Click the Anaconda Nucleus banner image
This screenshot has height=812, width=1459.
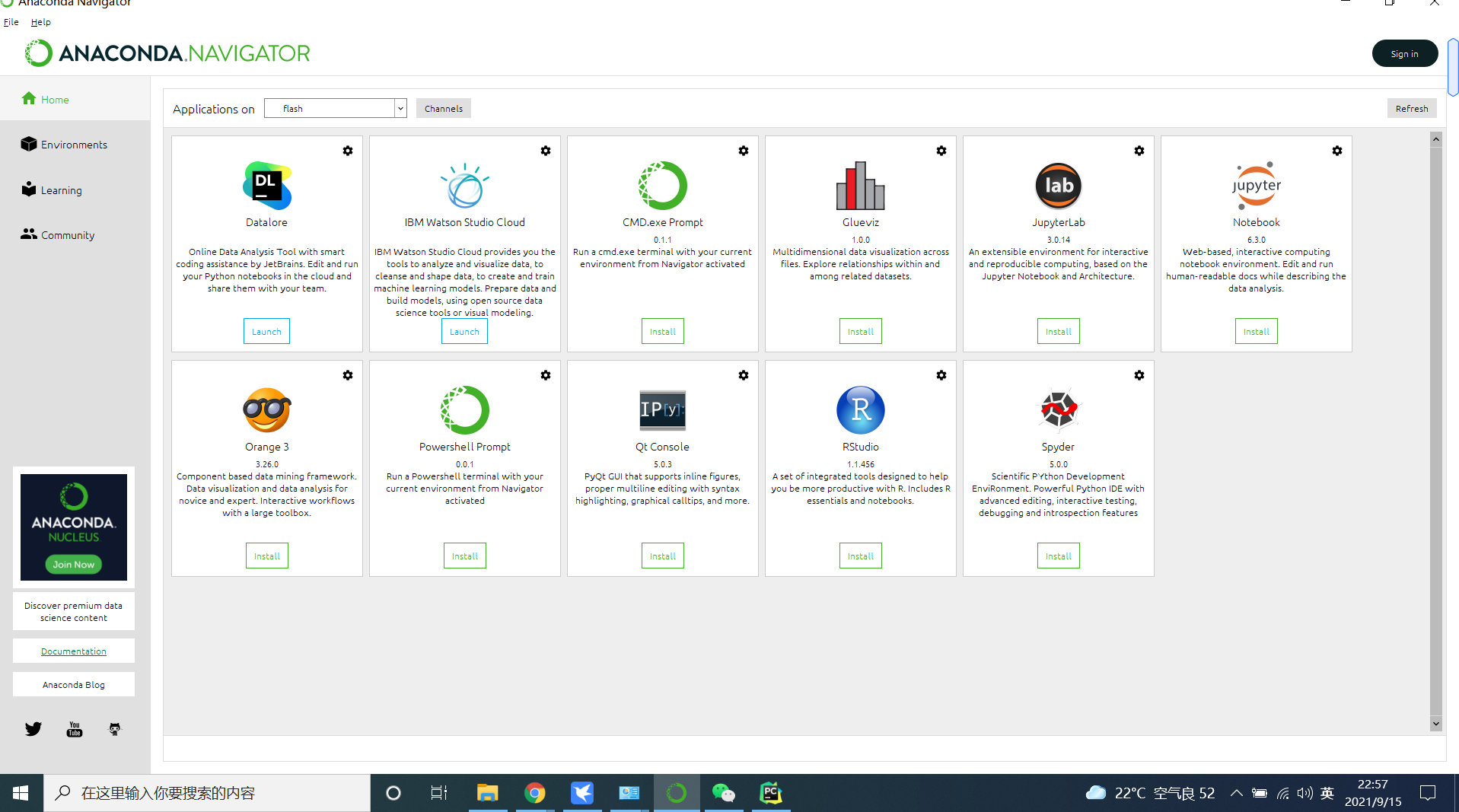pyautogui.click(x=74, y=527)
